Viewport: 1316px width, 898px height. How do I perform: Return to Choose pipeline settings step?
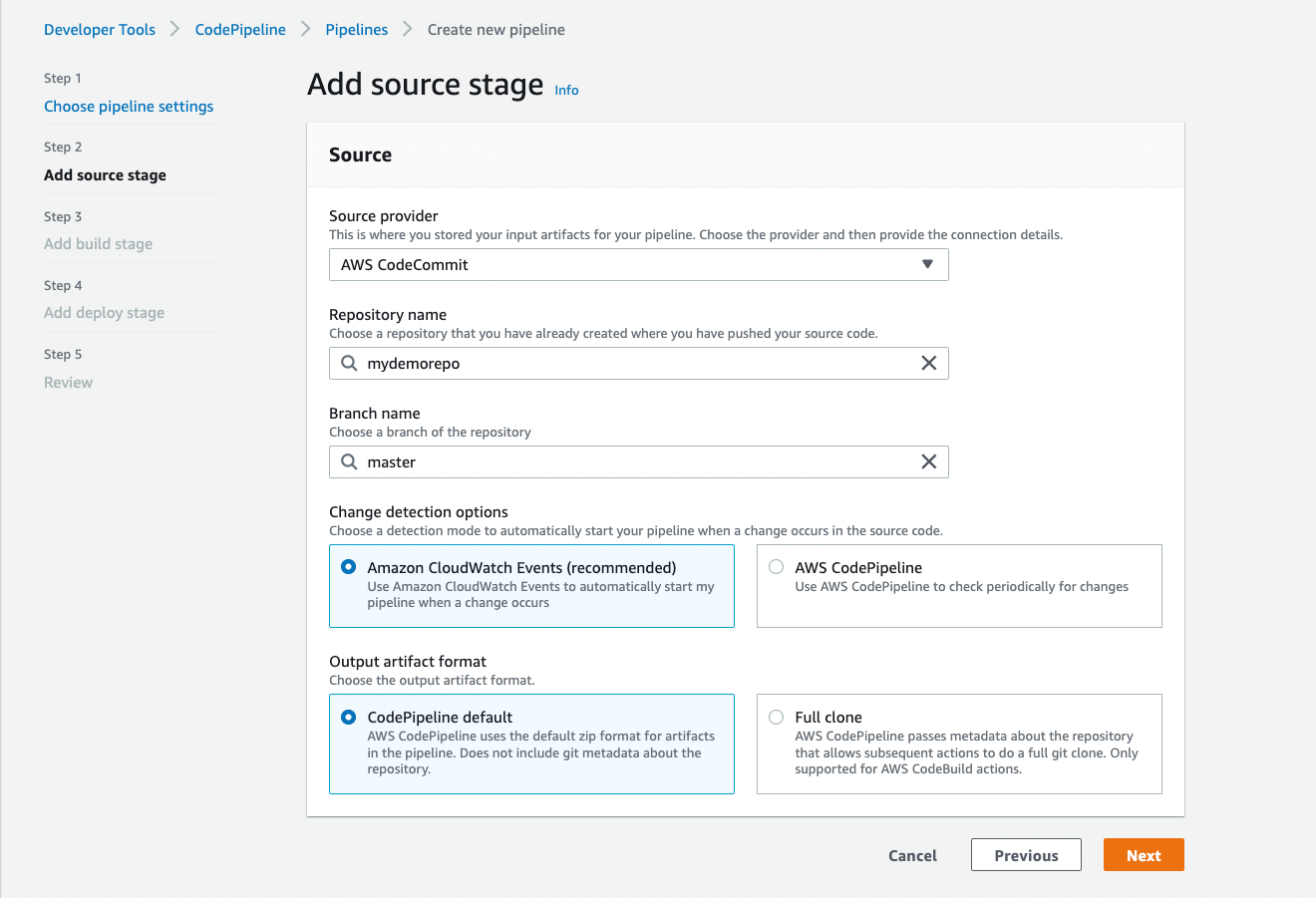[129, 107]
